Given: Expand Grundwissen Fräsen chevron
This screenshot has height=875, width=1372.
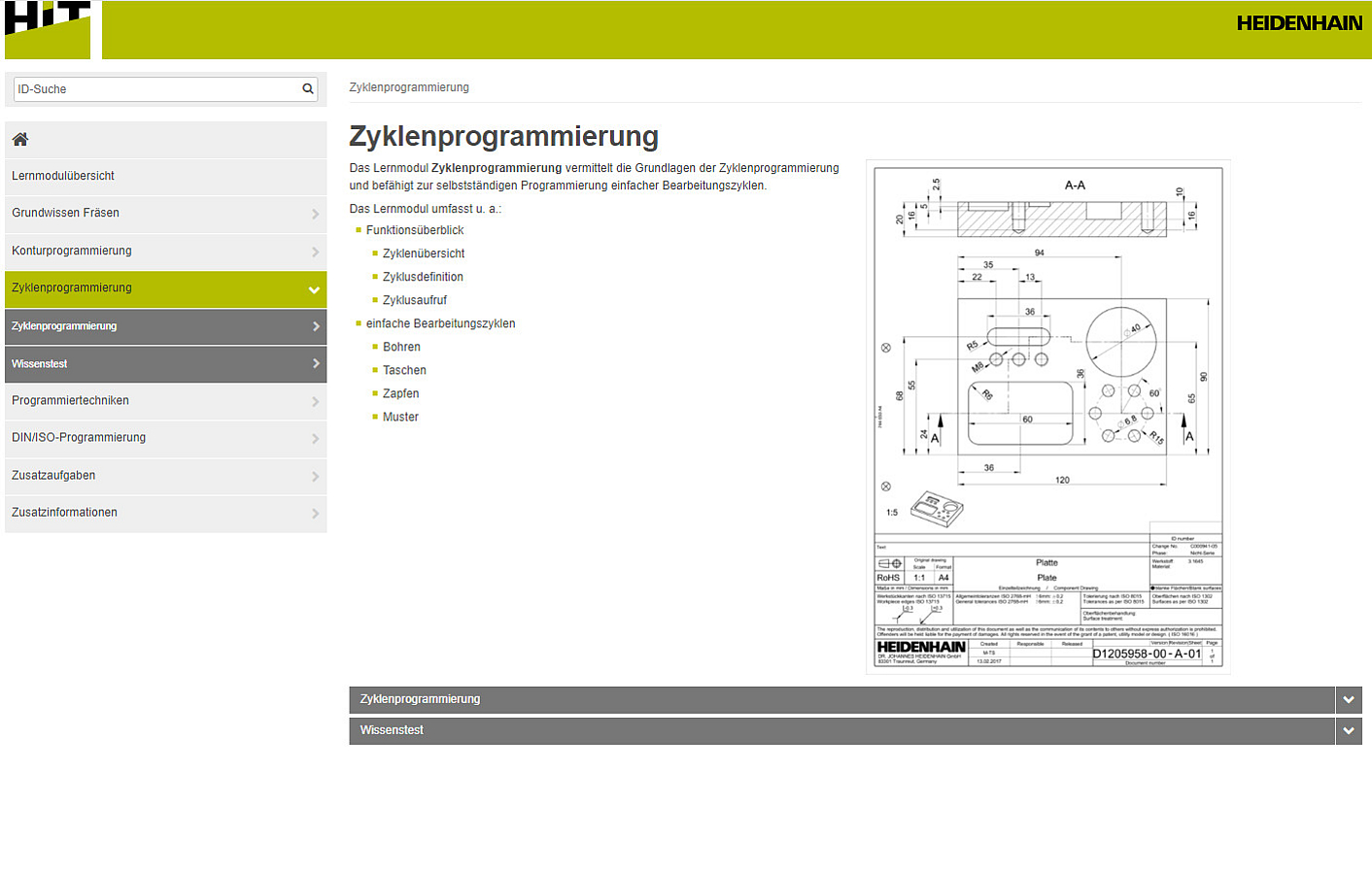Looking at the screenshot, I should (315, 214).
